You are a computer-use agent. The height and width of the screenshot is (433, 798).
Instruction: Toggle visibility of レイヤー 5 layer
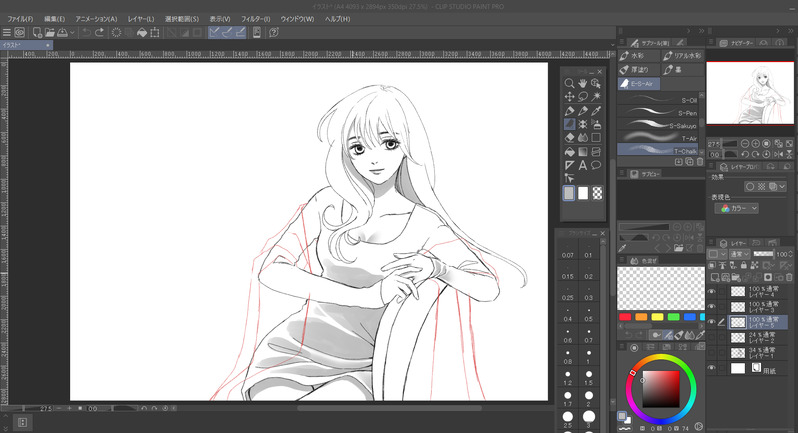pyautogui.click(x=712, y=322)
